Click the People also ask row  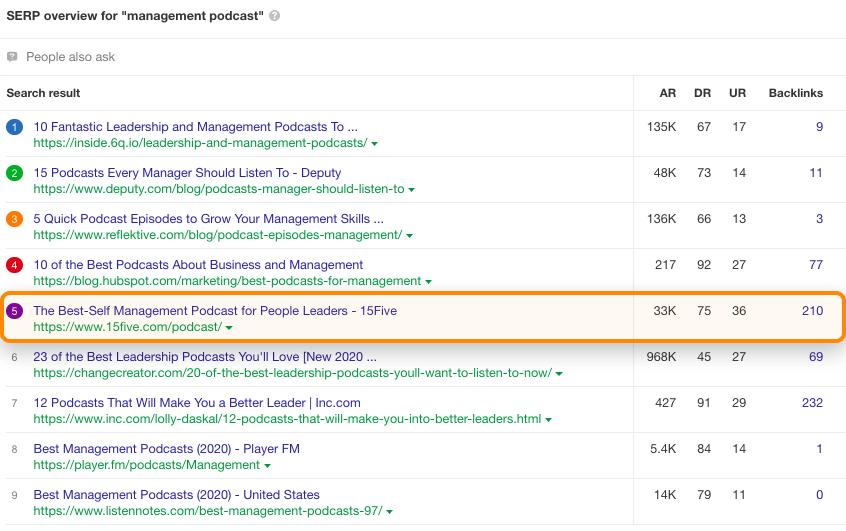70,57
